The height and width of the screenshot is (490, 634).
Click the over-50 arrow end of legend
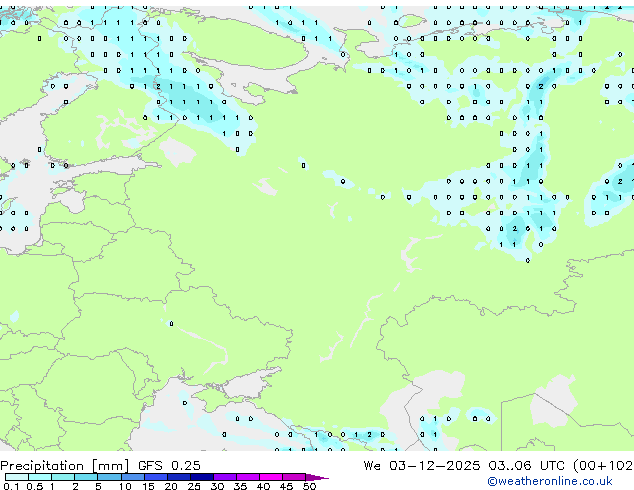(317, 477)
